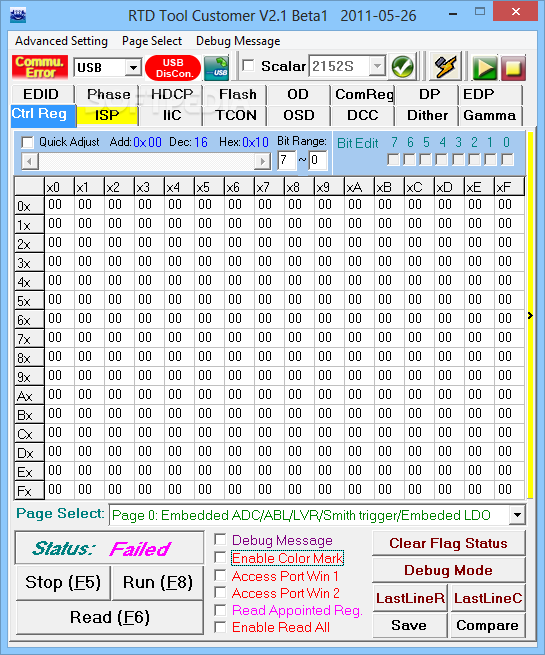This screenshot has height=655, width=545.
Task: Click the Commu. Error status icon
Action: (x=40, y=67)
